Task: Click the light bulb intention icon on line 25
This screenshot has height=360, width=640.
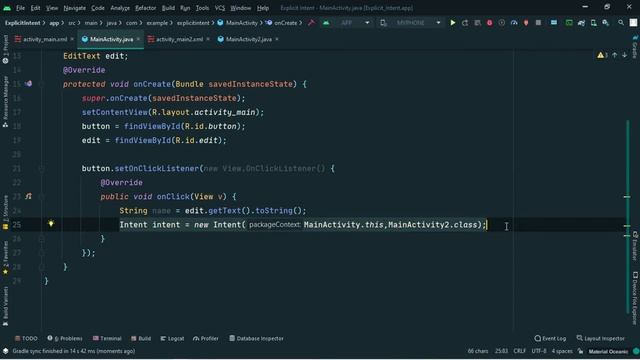Action: pos(51,224)
